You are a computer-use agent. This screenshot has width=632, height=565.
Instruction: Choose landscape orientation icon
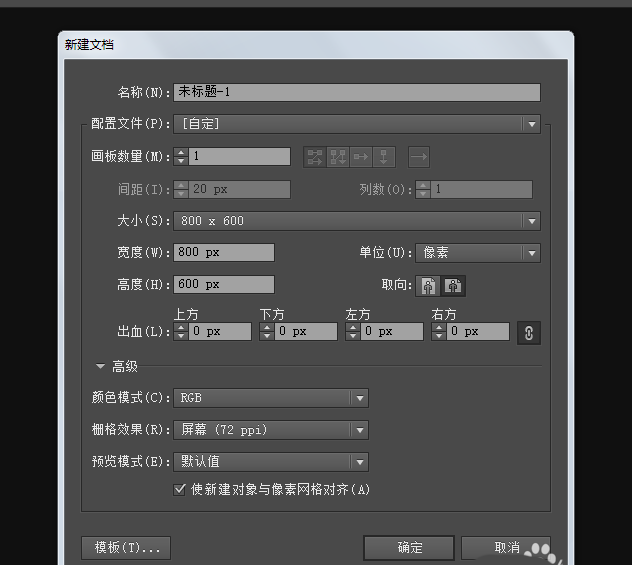tap(453, 286)
